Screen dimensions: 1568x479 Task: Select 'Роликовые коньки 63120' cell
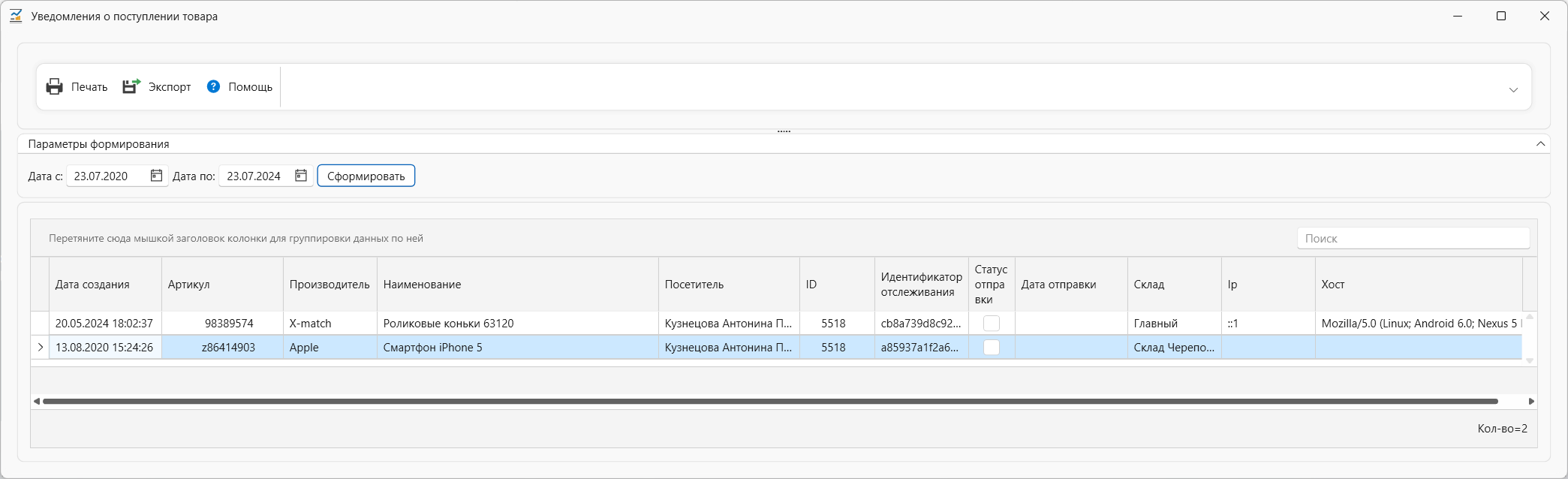[518, 324]
